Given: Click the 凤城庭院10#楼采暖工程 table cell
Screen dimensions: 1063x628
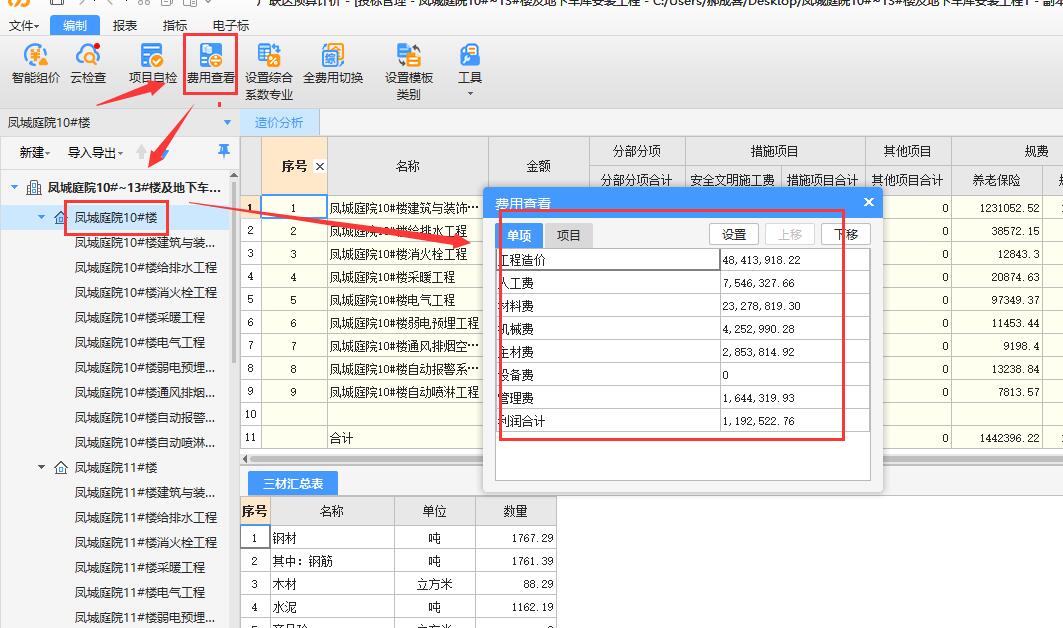Looking at the screenshot, I should pyautogui.click(x=406, y=277).
